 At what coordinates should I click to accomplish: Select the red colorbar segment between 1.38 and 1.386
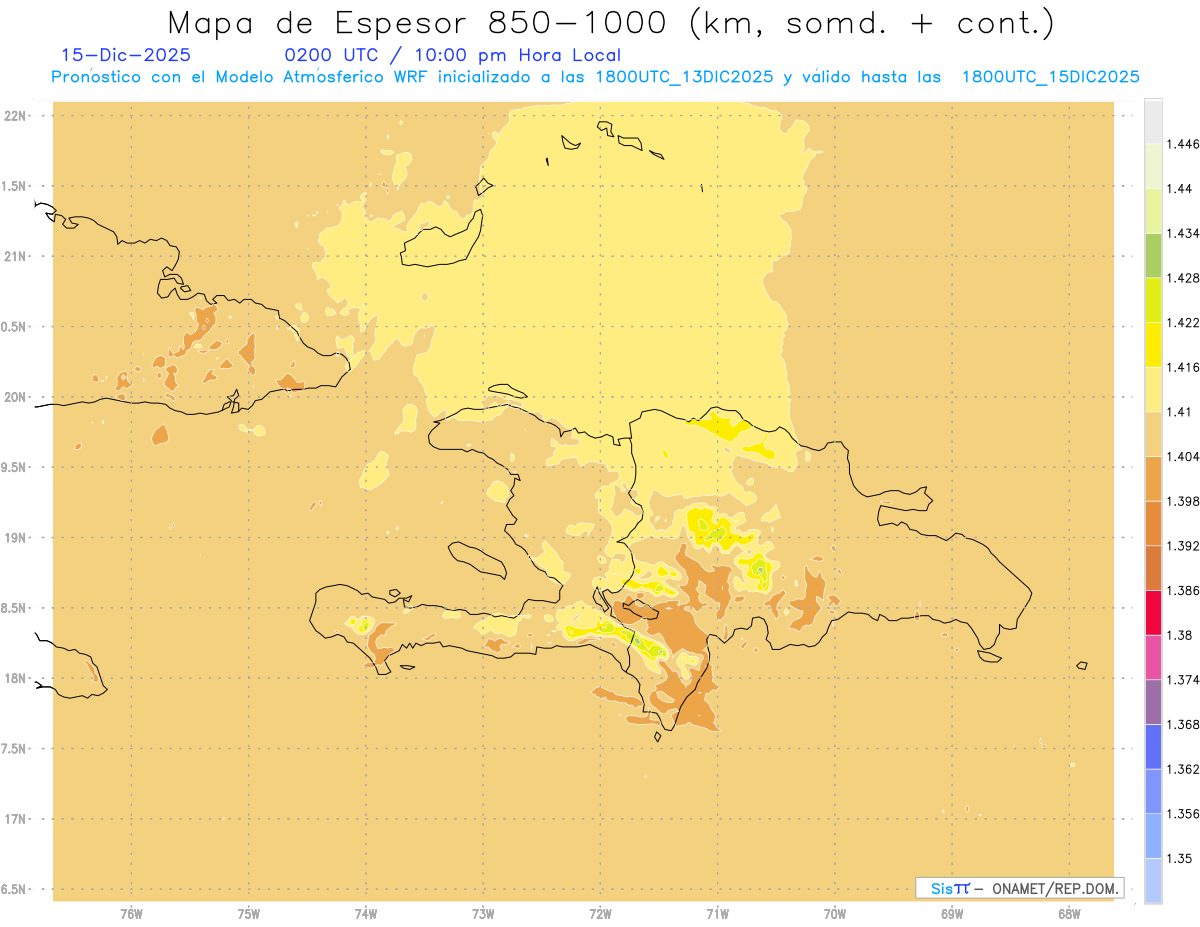[1153, 613]
